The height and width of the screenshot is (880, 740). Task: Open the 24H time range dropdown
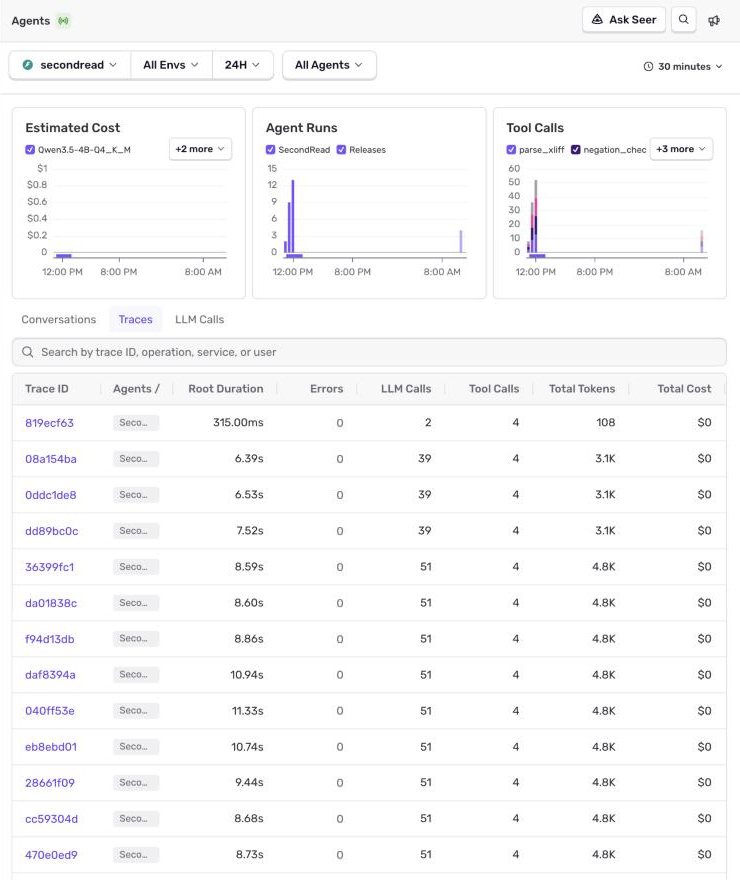coord(242,65)
